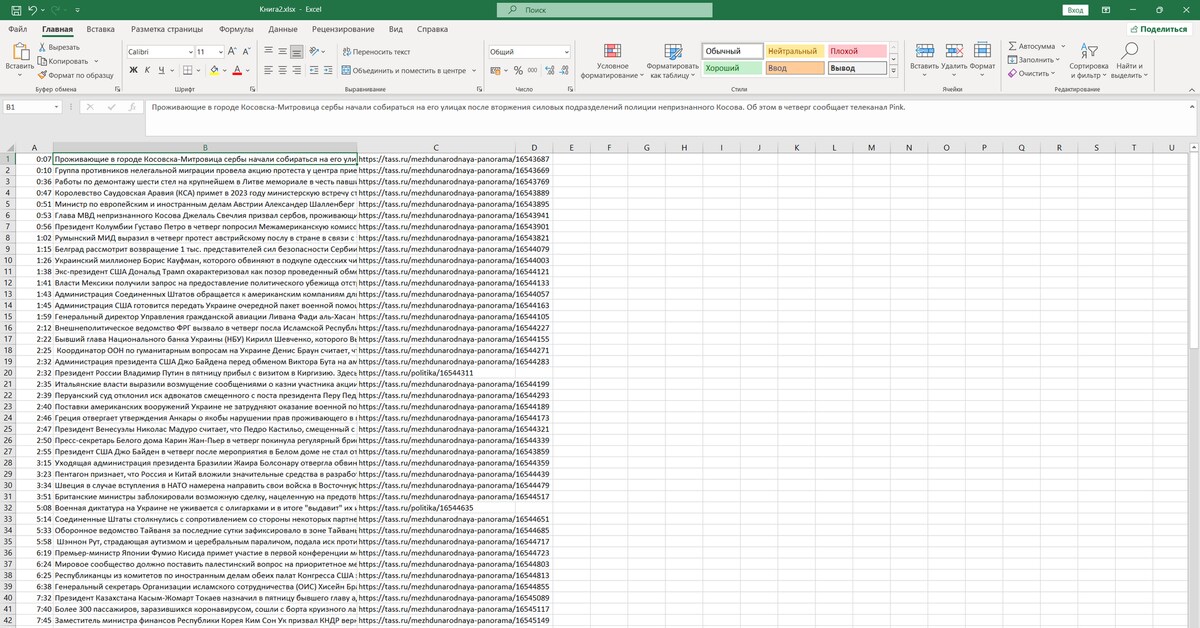
Task: Click the Name Box showing B1
Action: pos(34,106)
